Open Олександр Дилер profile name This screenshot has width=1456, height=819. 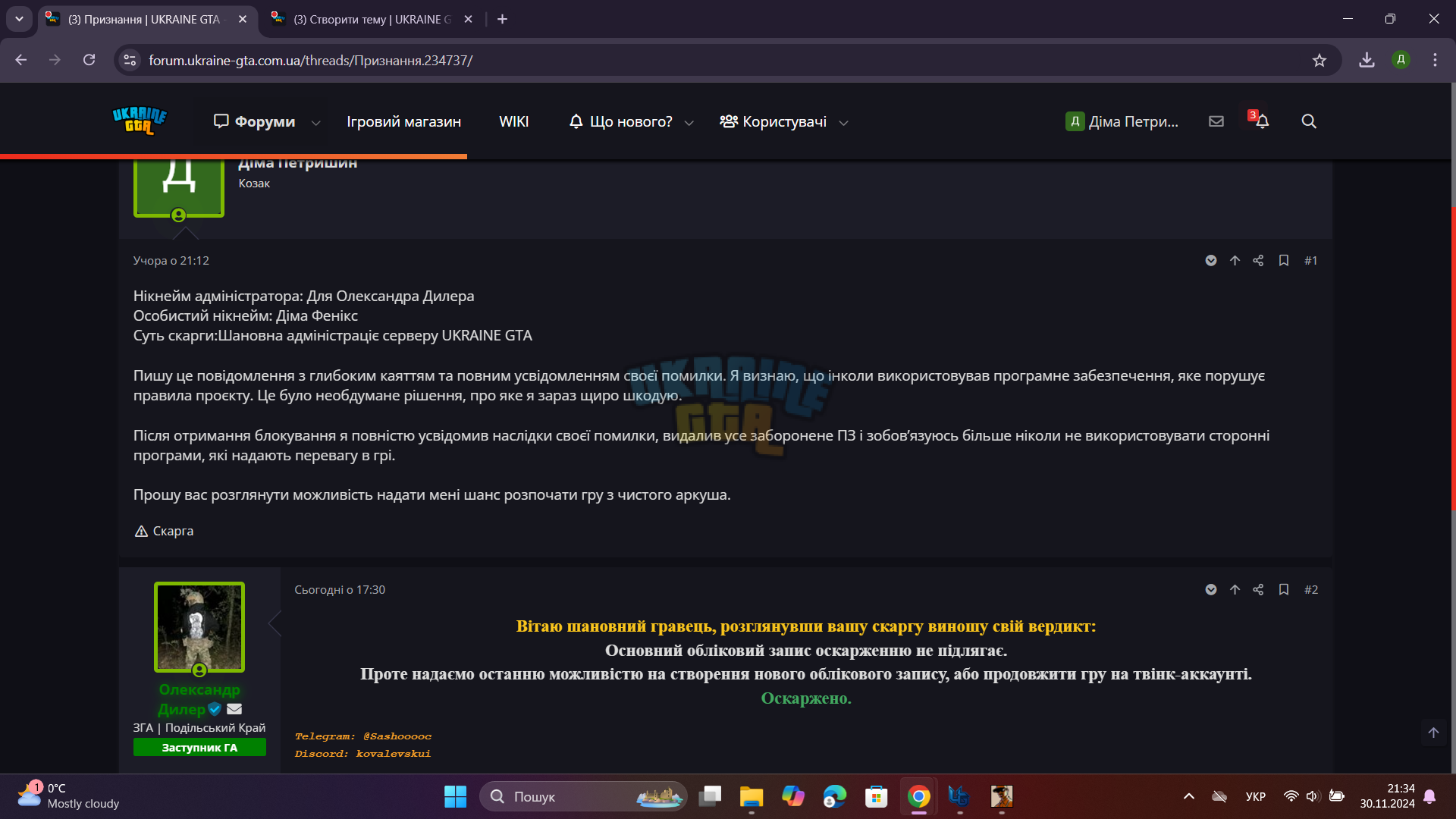click(x=199, y=699)
